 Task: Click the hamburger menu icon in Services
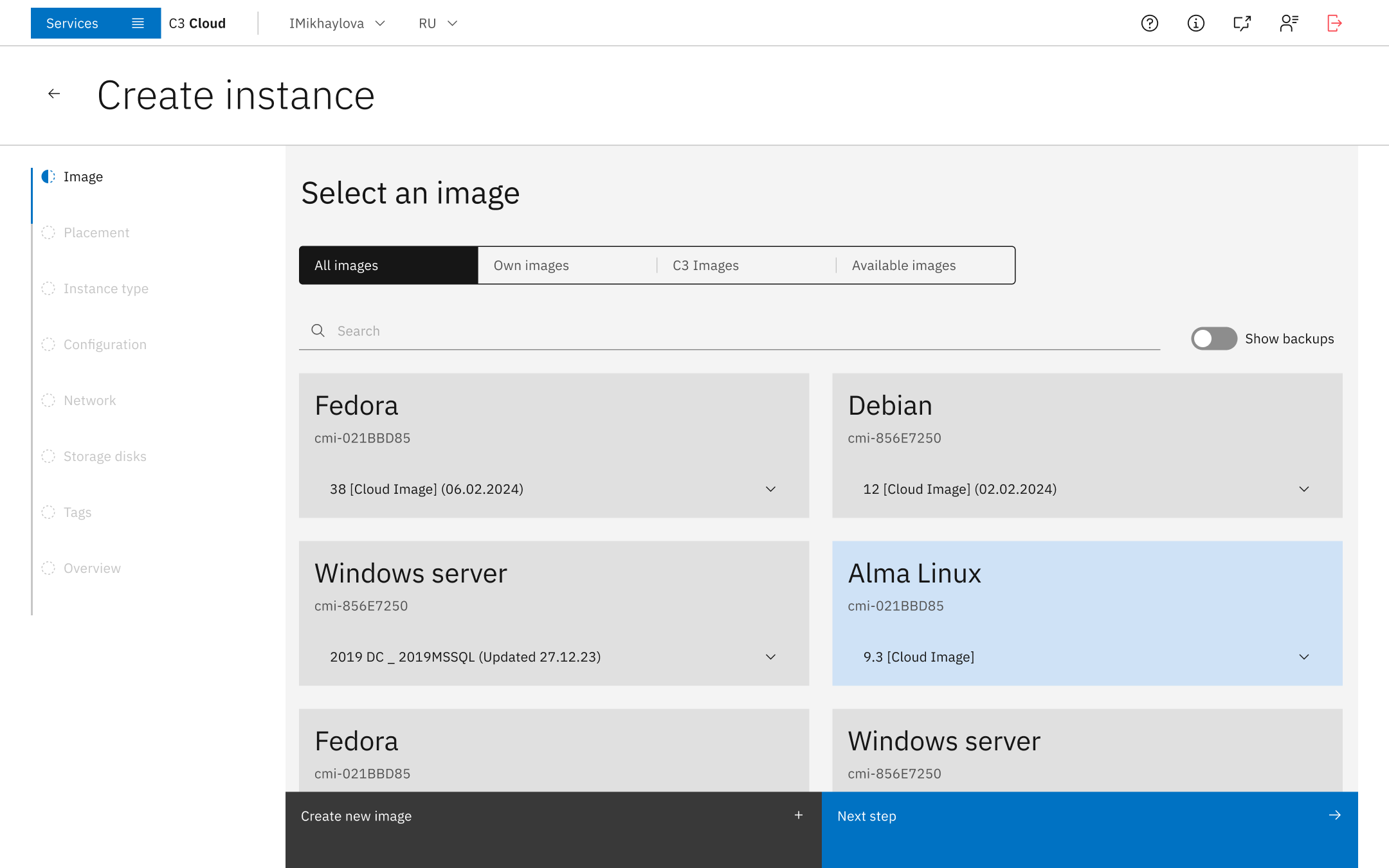[138, 24]
